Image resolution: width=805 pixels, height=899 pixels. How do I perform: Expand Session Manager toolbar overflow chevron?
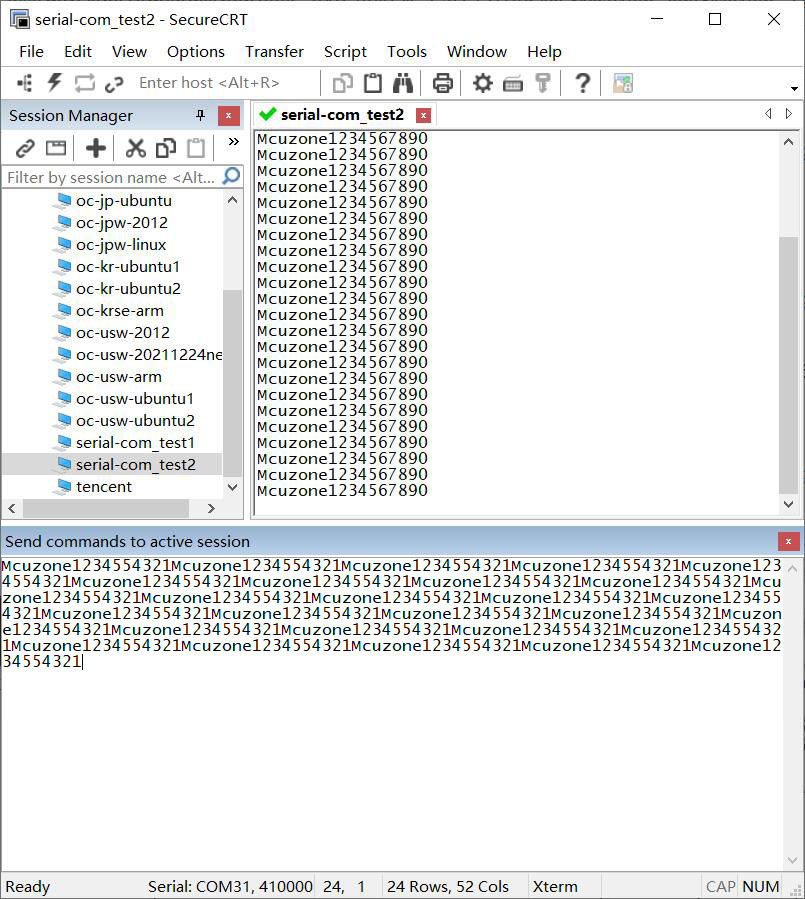coord(233,142)
